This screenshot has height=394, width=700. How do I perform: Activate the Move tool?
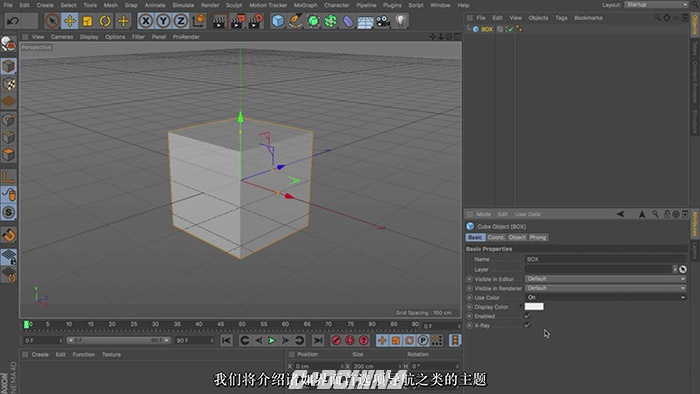[70, 21]
